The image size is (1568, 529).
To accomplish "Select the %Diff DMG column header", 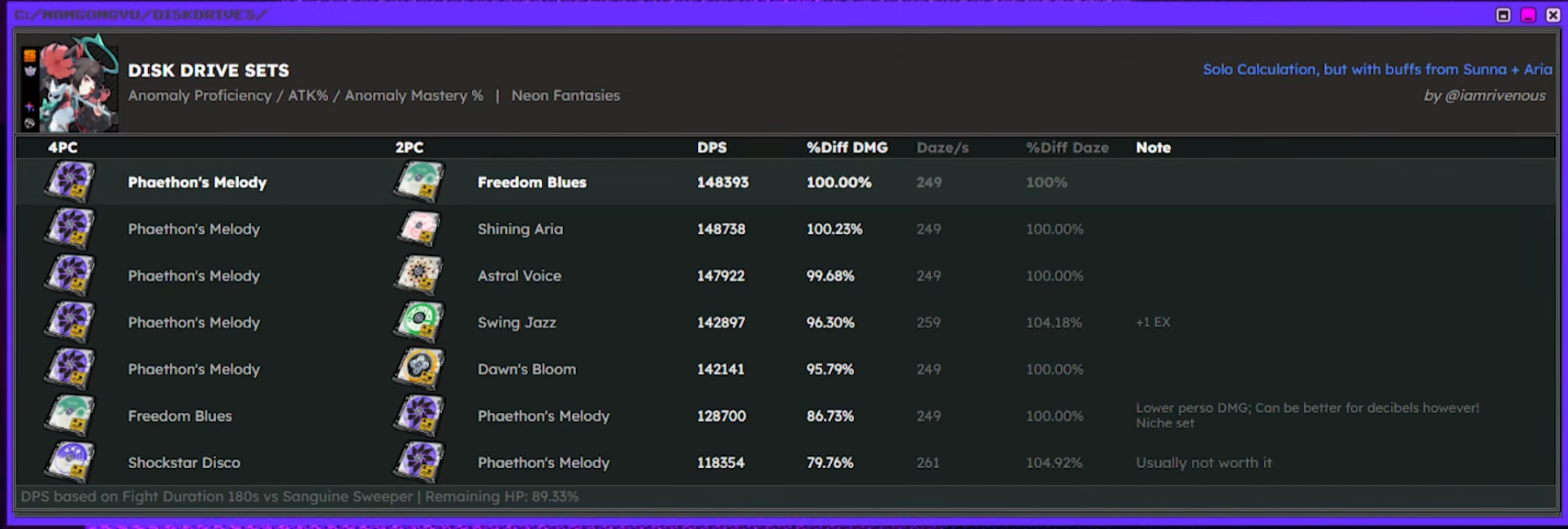I will pos(847,147).
